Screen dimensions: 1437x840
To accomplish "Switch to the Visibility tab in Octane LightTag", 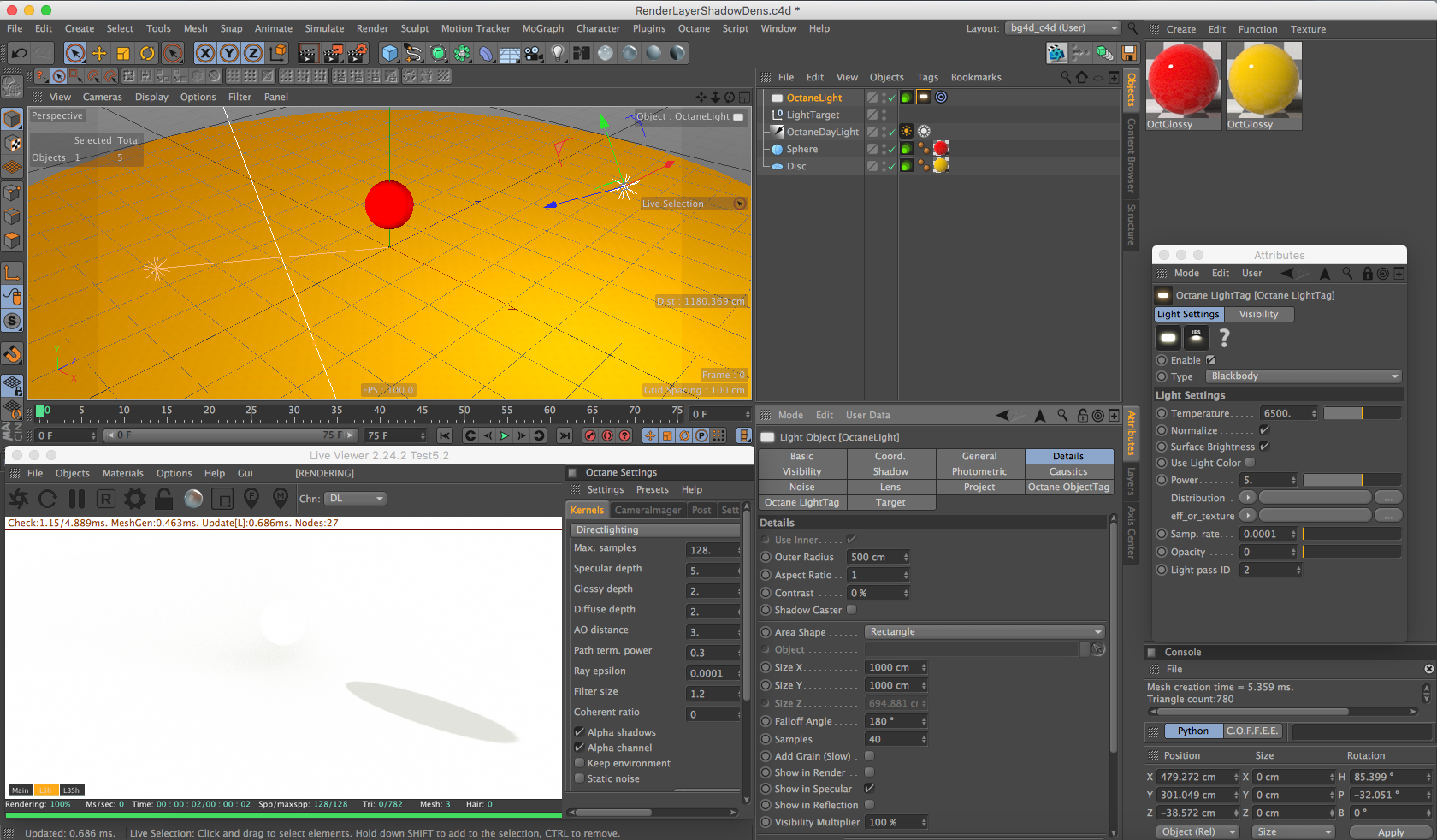I will tap(1258, 314).
